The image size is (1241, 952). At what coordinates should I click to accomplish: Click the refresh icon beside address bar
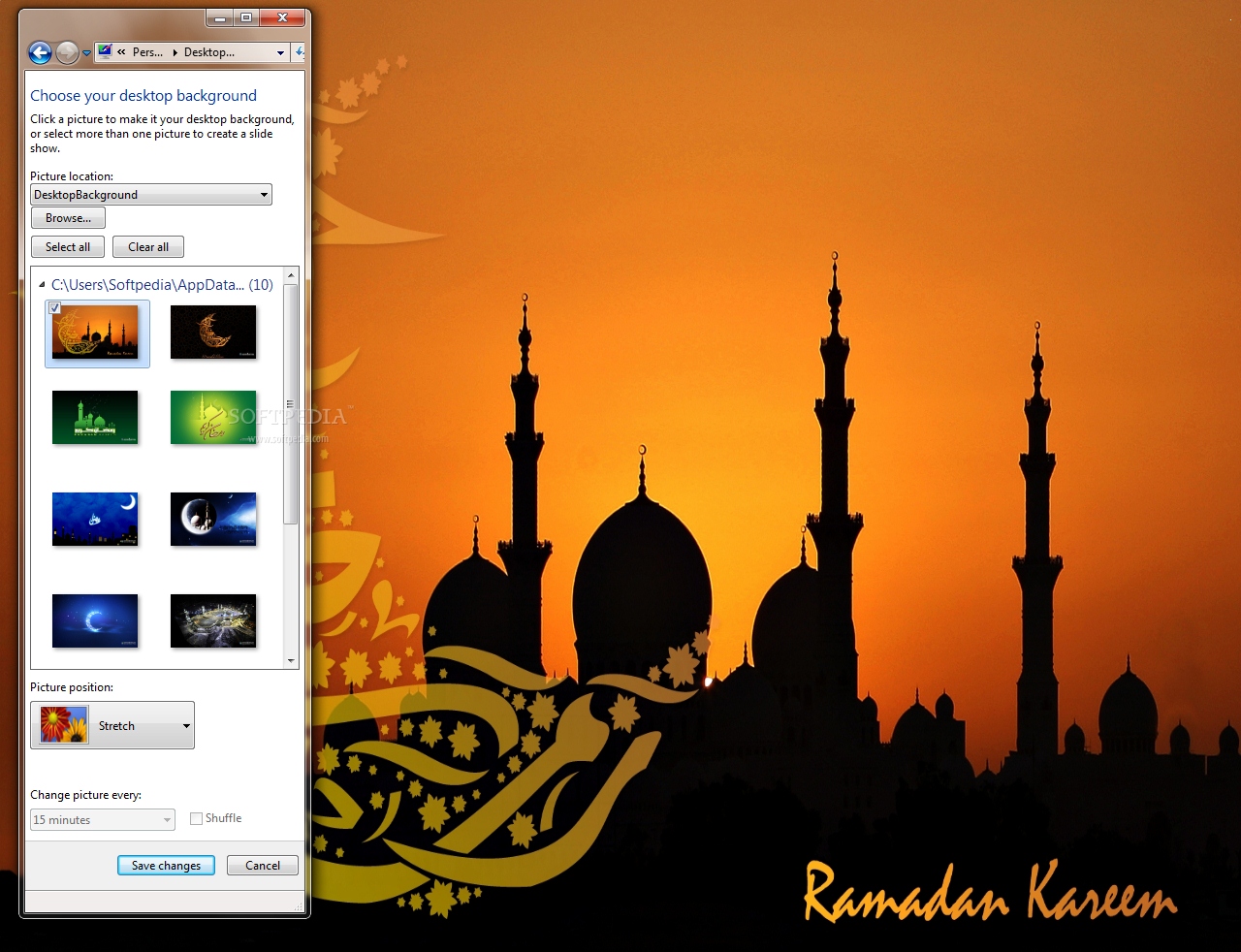click(300, 52)
